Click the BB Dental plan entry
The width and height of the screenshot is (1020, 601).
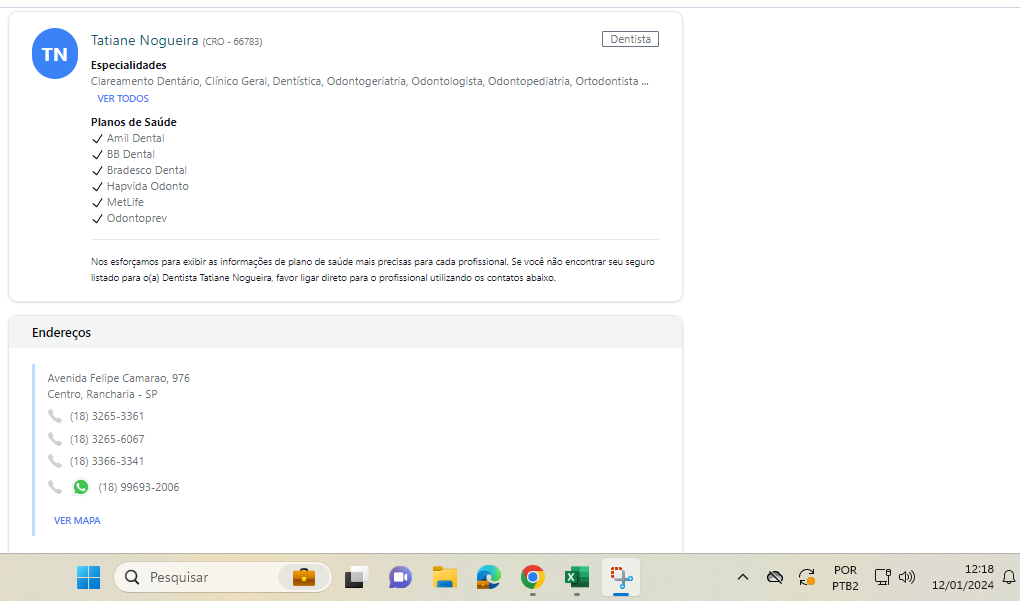(131, 154)
